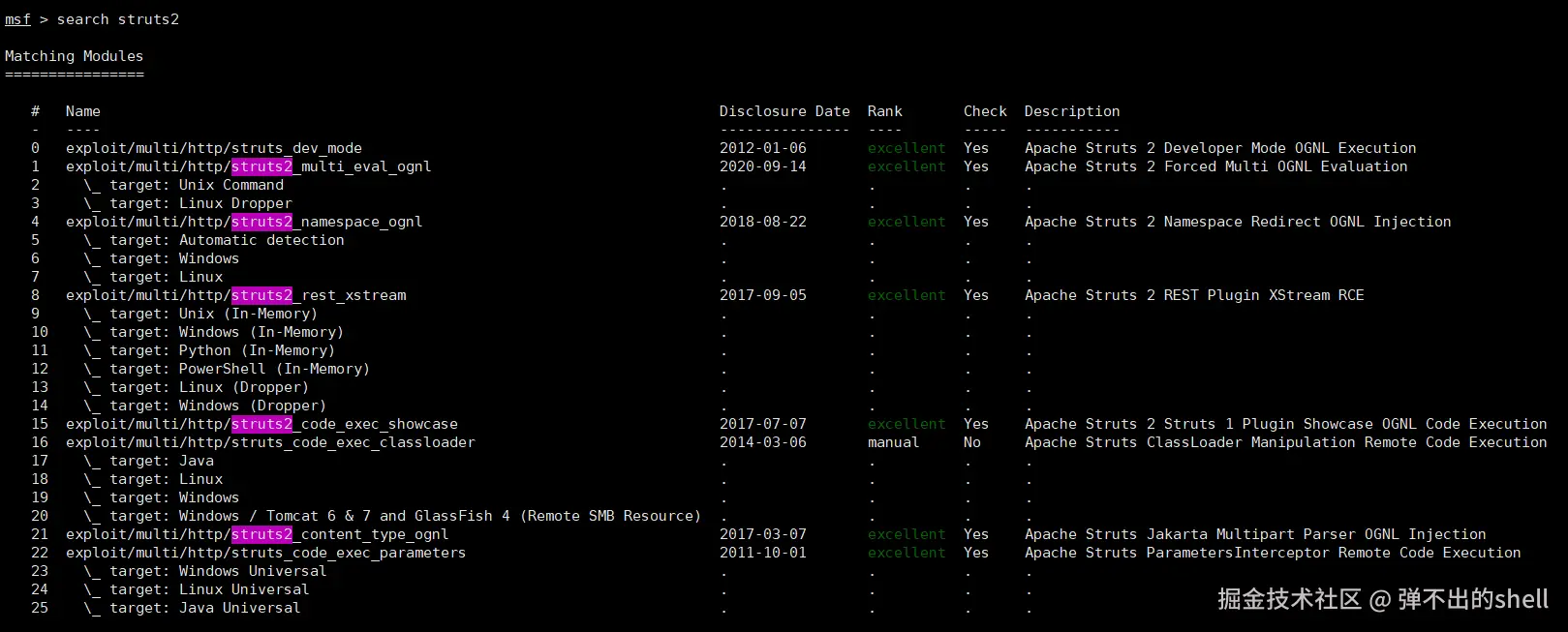This screenshot has height=632, width=1568.
Task: Click 'Apache Struts 2 REST Plugin XStream RCE'
Action: 1194,295
